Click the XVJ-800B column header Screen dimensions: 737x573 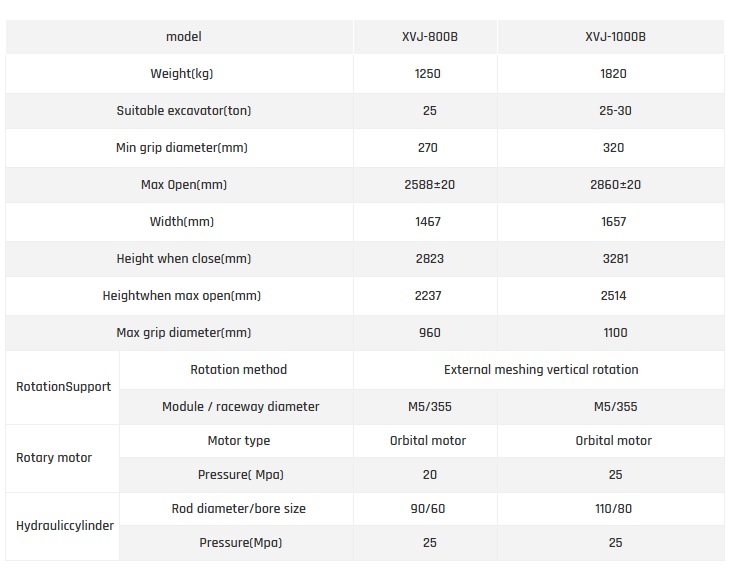click(x=428, y=37)
